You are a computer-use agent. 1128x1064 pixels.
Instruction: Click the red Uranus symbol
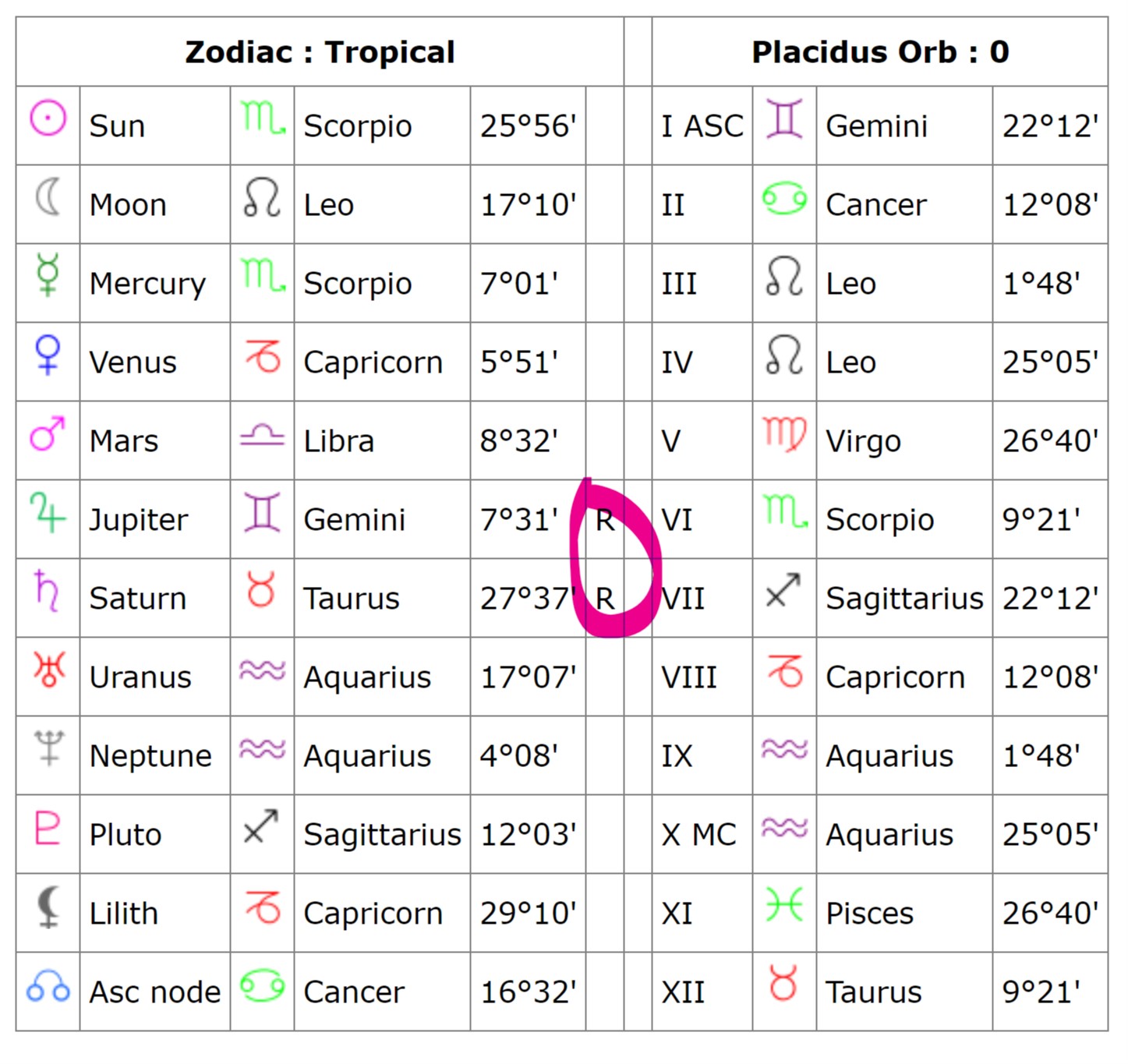[x=48, y=669]
